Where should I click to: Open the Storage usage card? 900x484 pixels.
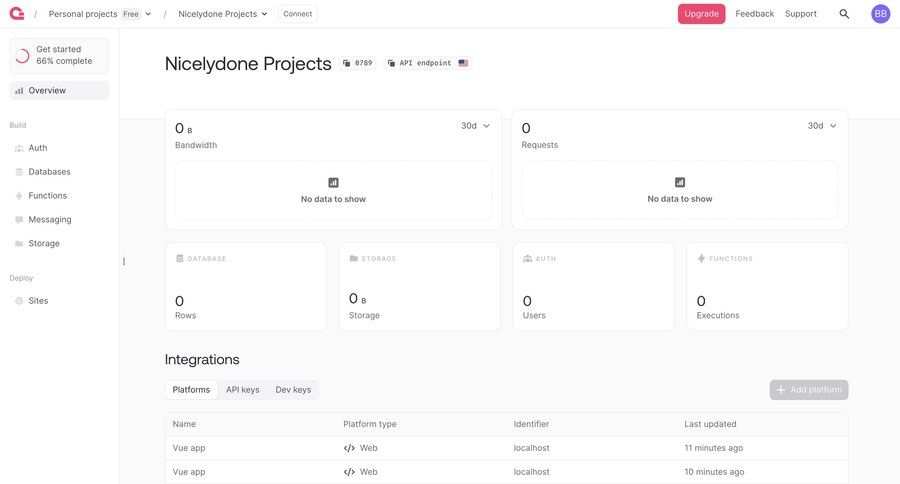420,286
